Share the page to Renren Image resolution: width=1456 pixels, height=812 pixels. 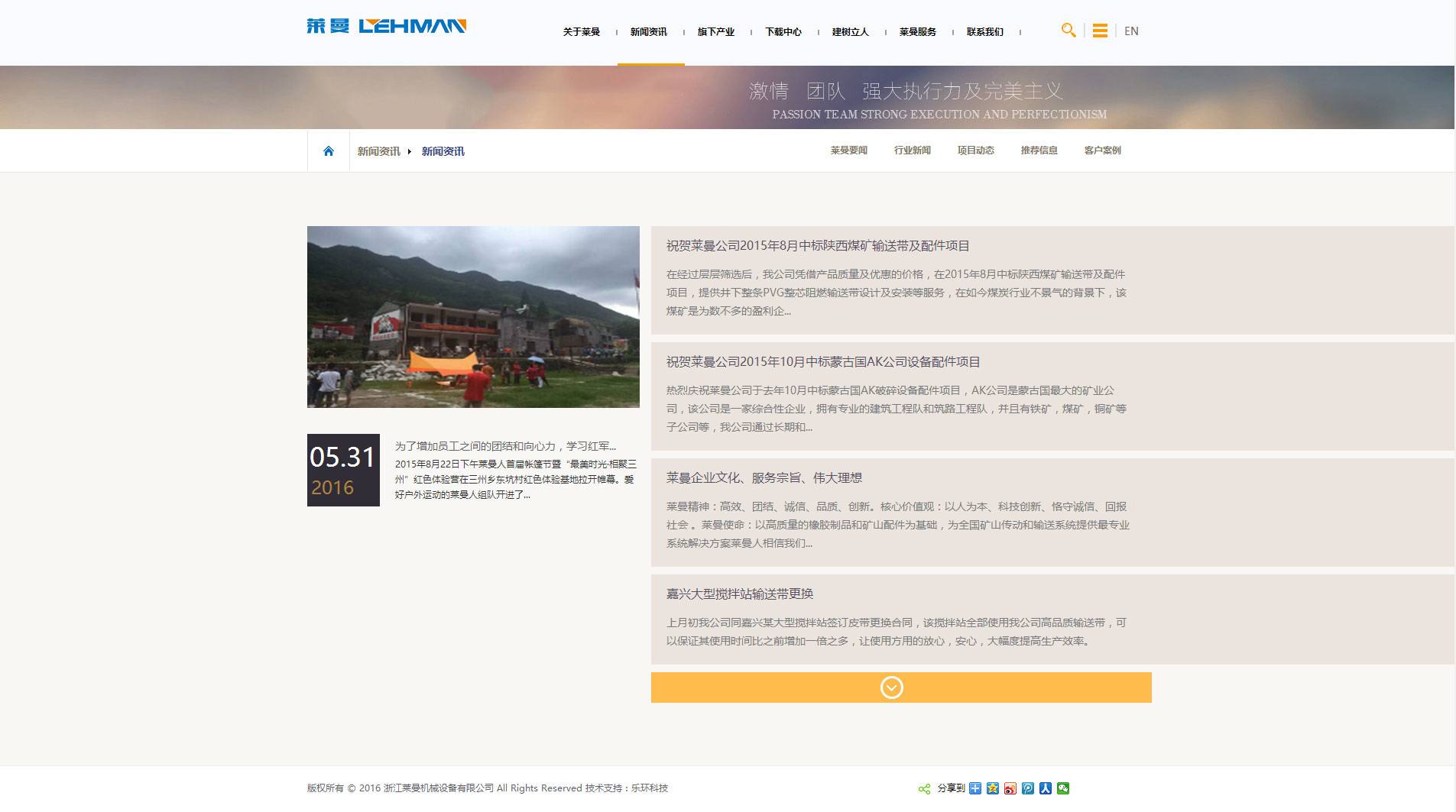pos(1044,788)
